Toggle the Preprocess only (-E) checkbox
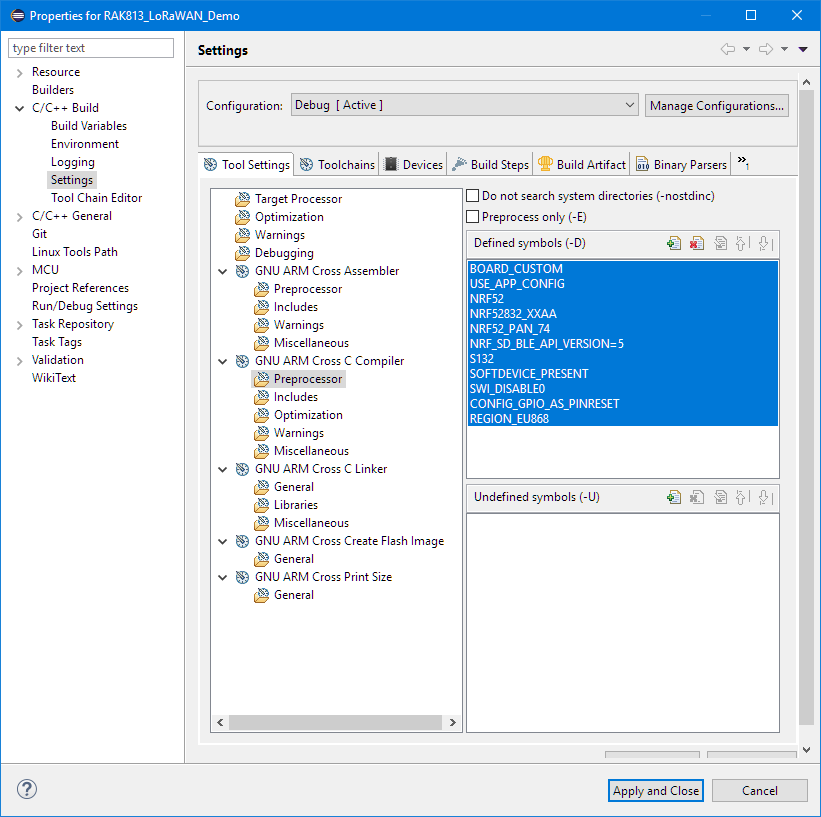This screenshot has height=817, width=821. click(x=474, y=217)
